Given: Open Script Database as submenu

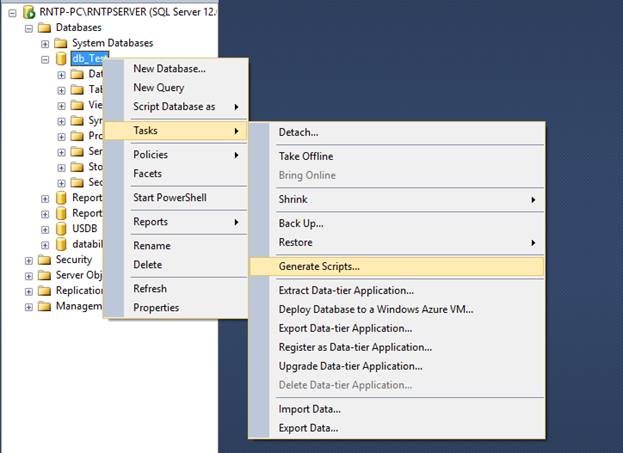Looking at the screenshot, I should coord(176,106).
